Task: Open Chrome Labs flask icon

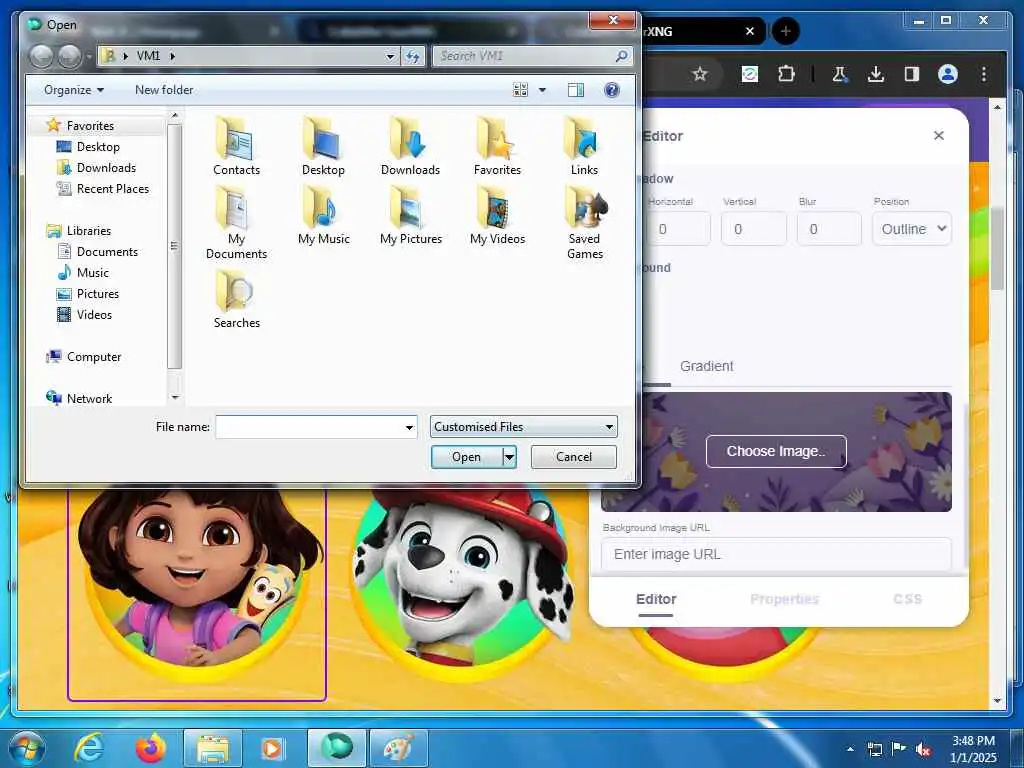Action: tap(840, 74)
